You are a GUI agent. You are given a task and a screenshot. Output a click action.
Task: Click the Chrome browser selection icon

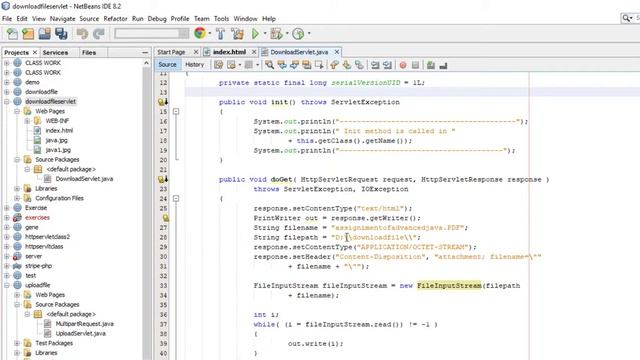point(200,33)
